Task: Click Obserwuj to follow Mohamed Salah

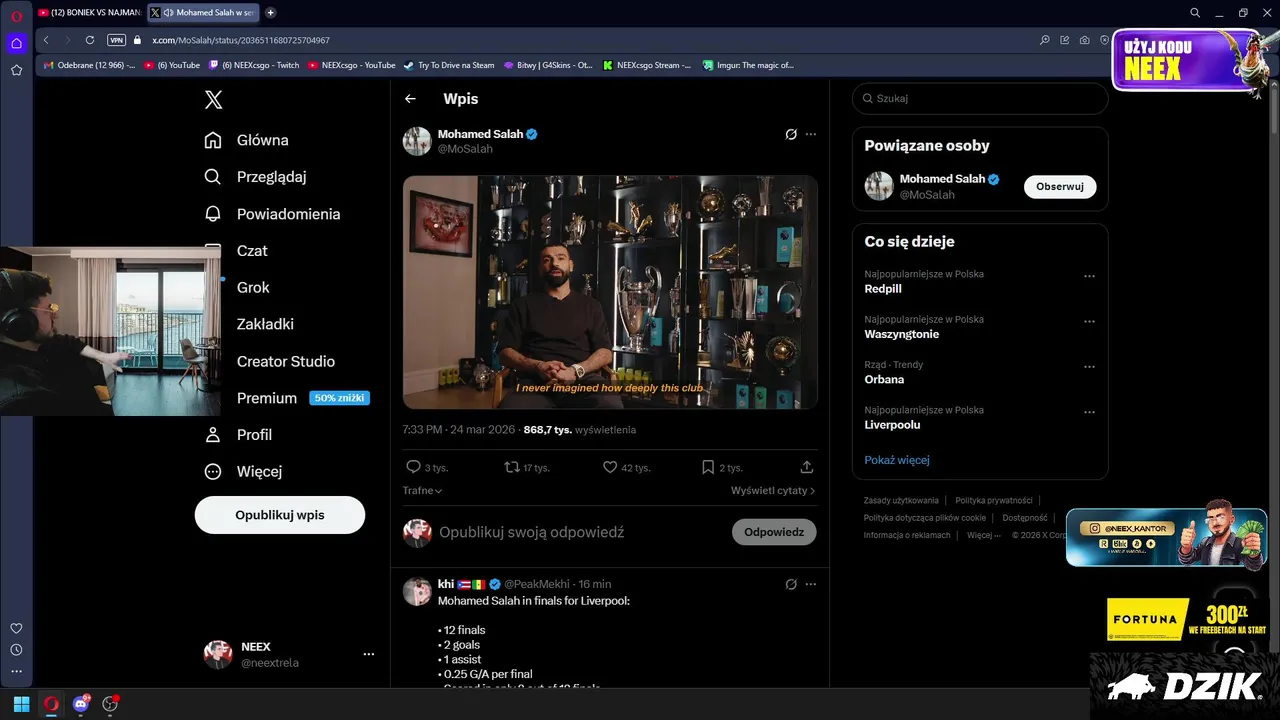Action: click(x=1060, y=187)
